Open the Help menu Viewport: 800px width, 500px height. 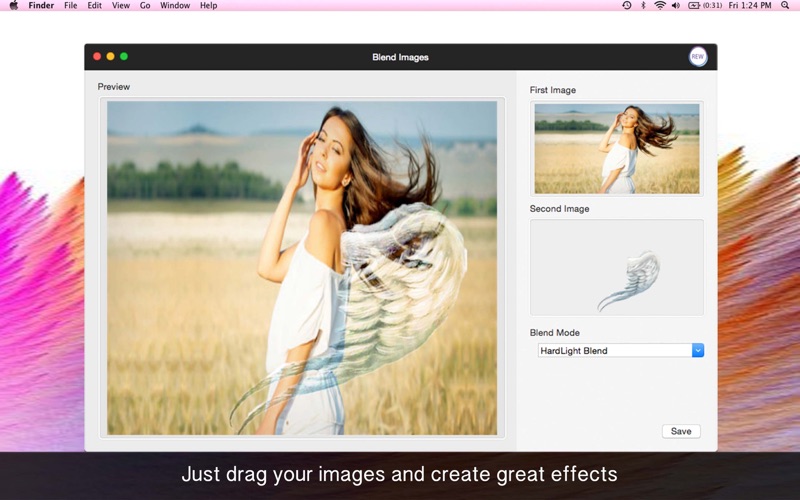[208, 6]
